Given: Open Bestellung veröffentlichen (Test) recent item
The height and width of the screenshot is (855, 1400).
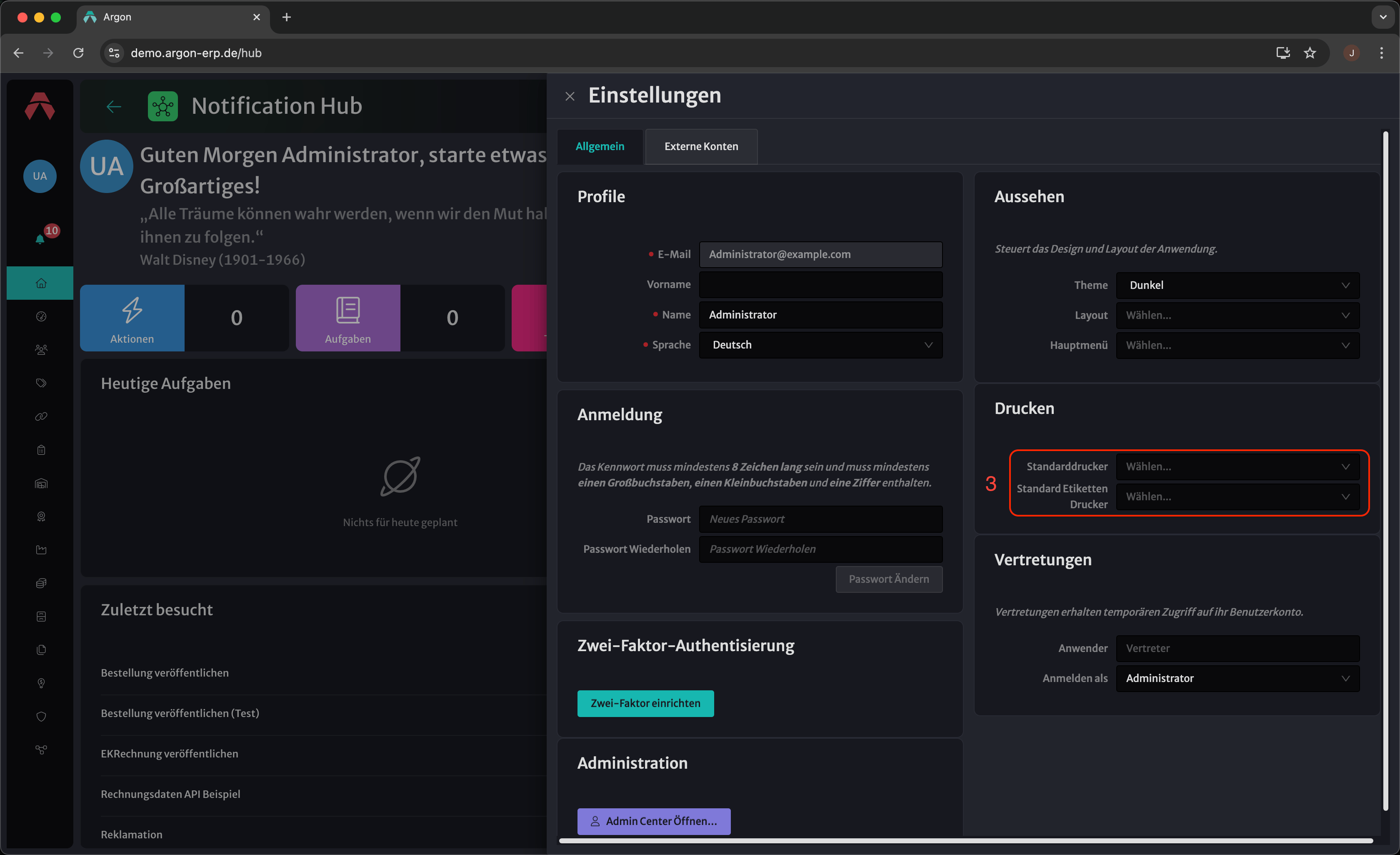Looking at the screenshot, I should pyautogui.click(x=180, y=713).
